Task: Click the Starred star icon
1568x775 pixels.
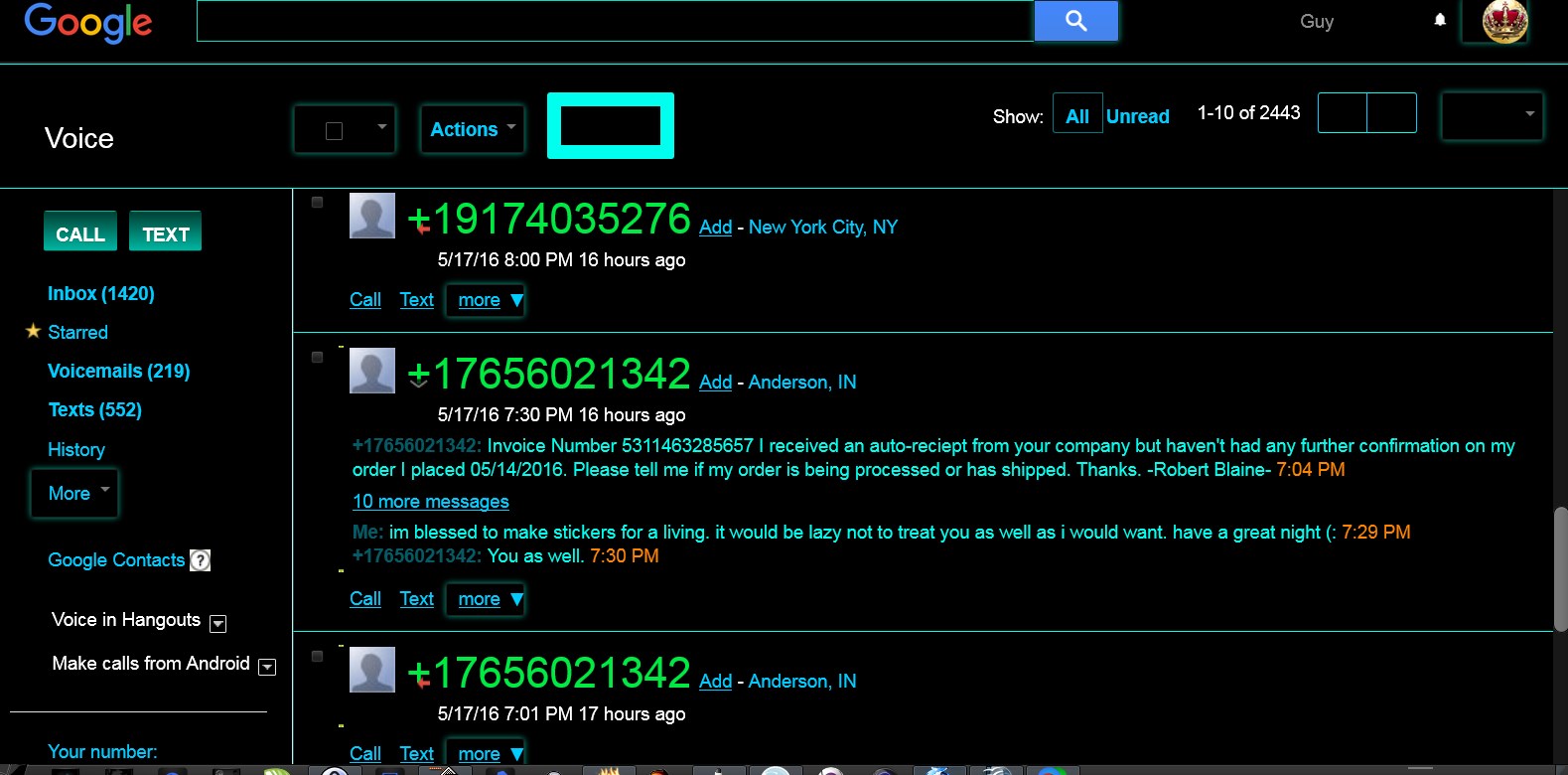Action: [x=33, y=331]
